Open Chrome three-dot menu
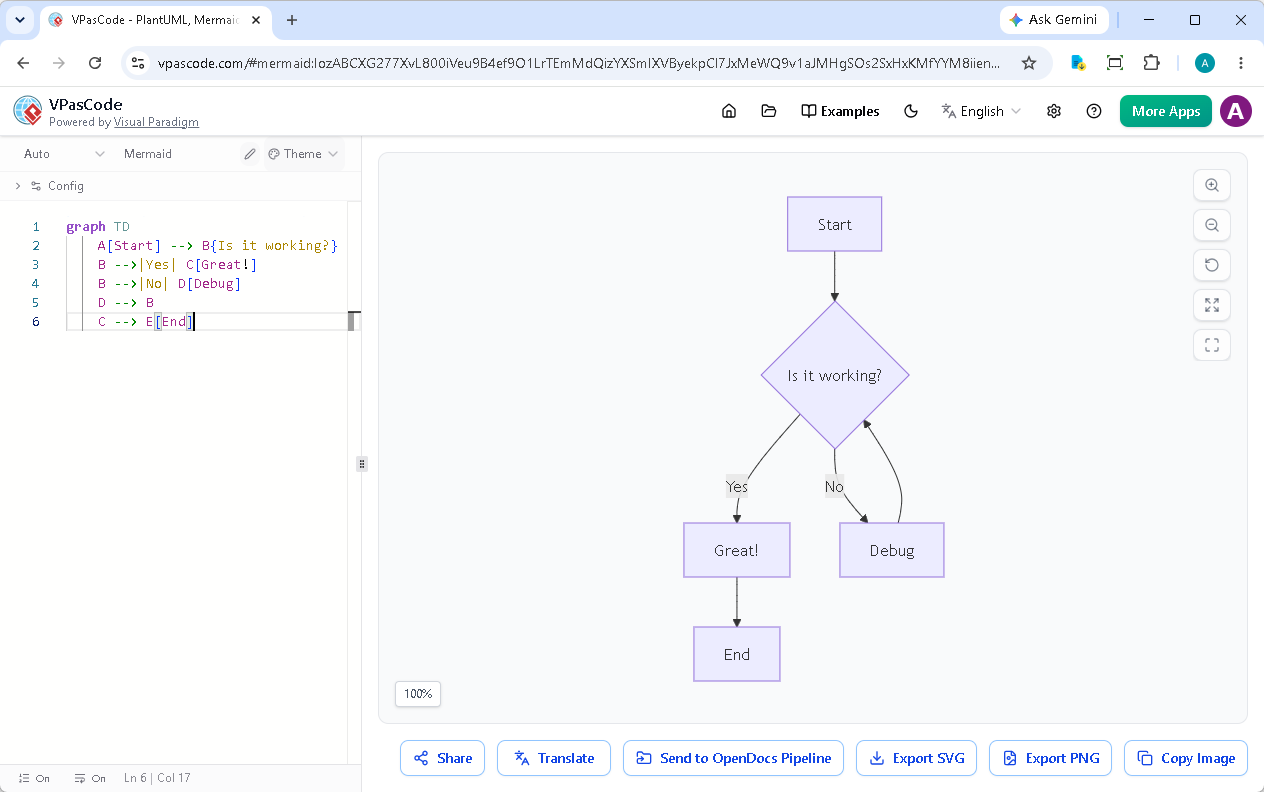Viewport: 1264px width, 792px height. 1241,63
